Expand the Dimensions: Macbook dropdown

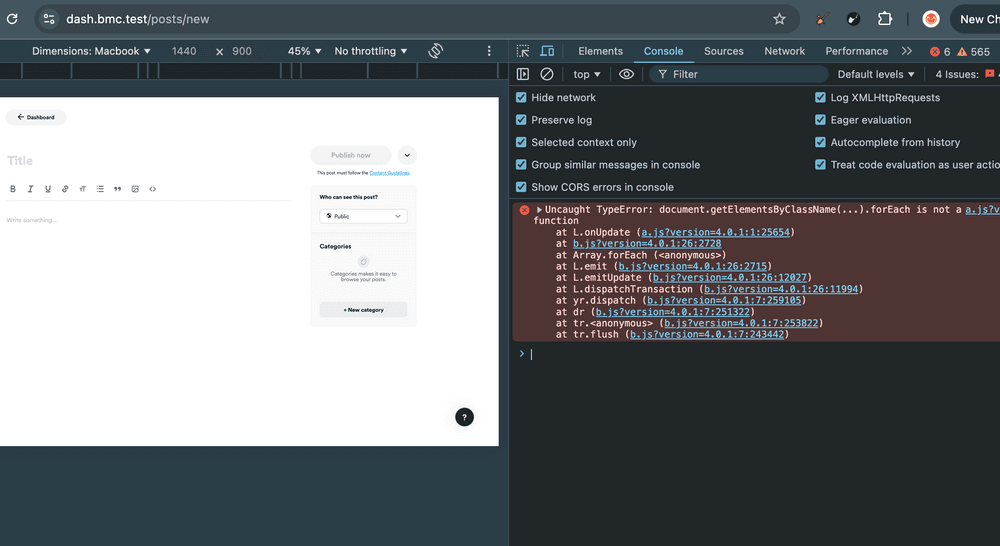point(91,51)
